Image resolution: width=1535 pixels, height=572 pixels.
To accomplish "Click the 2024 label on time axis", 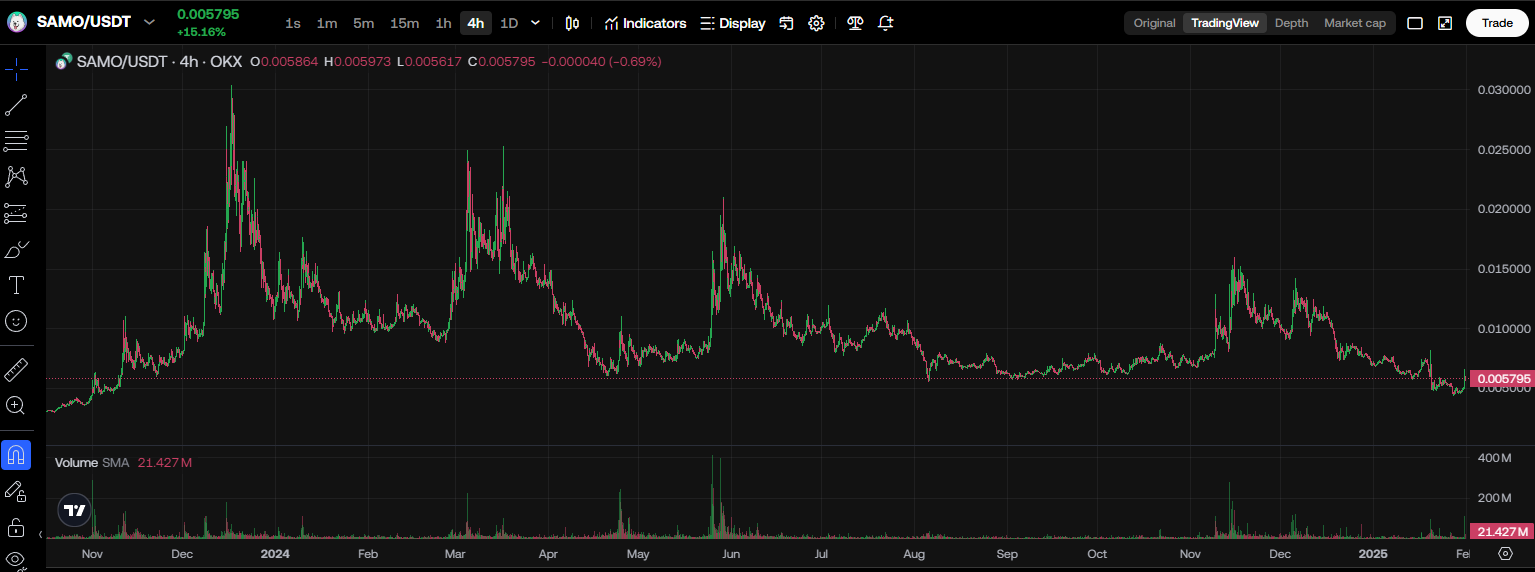I will (x=274, y=553).
